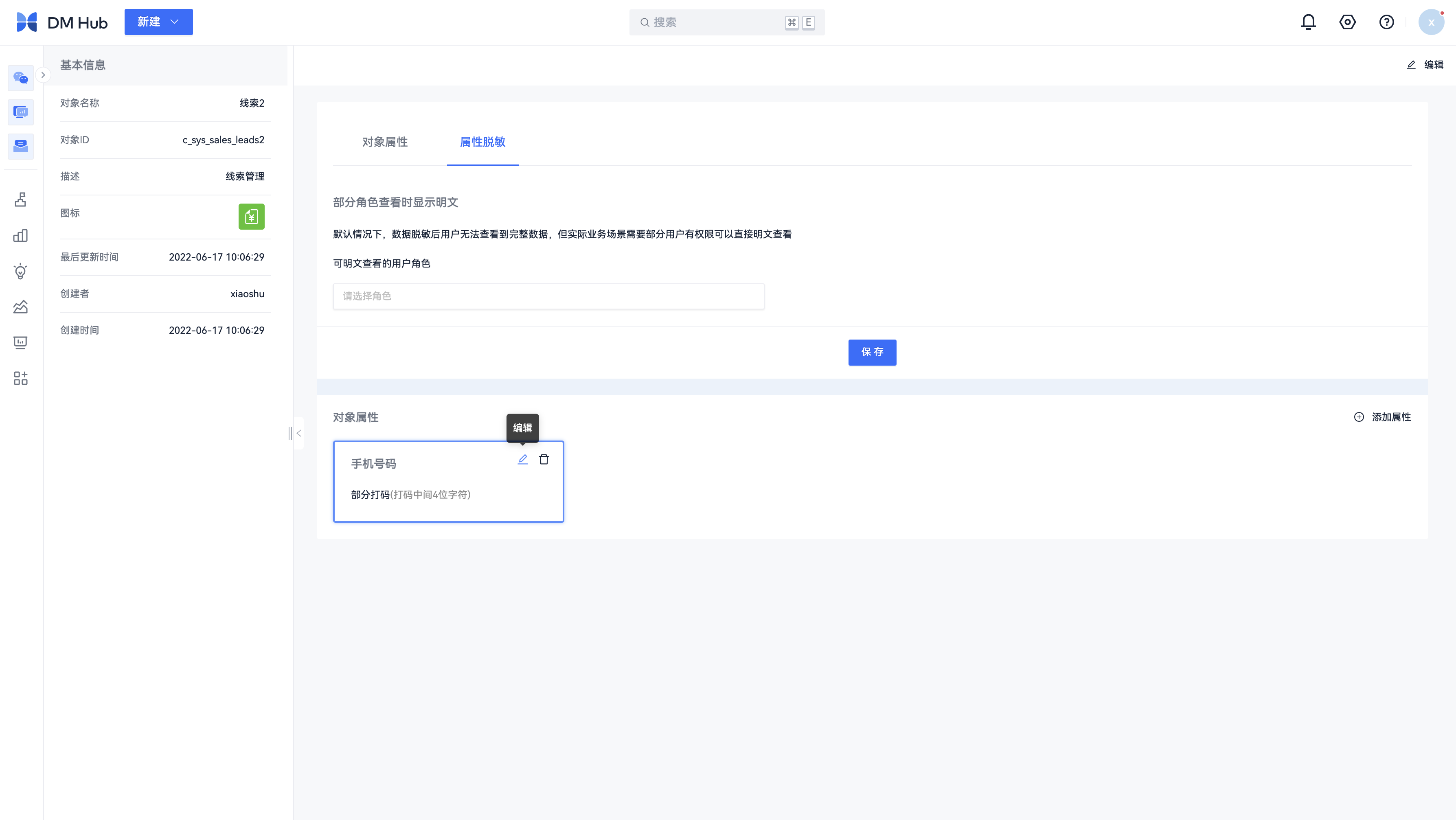Switch to the 属性脱敏 tab
Image resolution: width=1456 pixels, height=820 pixels.
(x=482, y=142)
